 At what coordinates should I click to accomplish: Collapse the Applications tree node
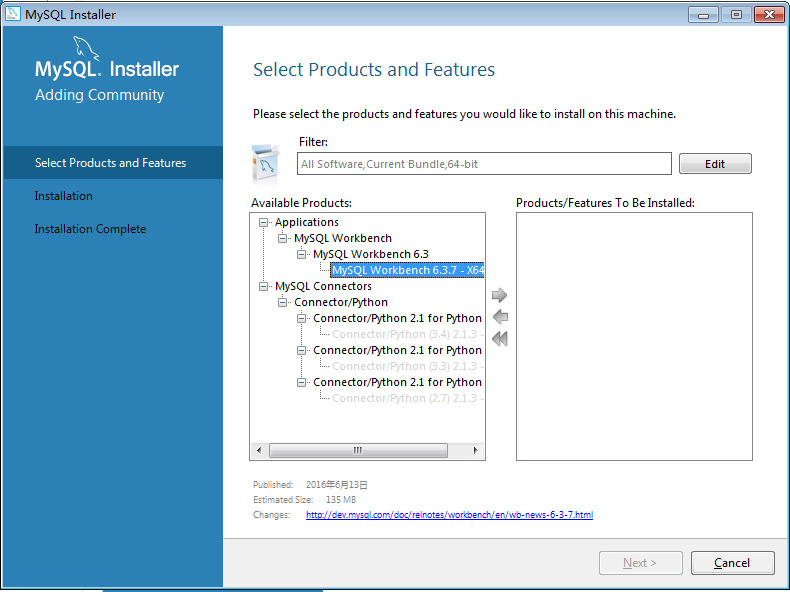(263, 222)
